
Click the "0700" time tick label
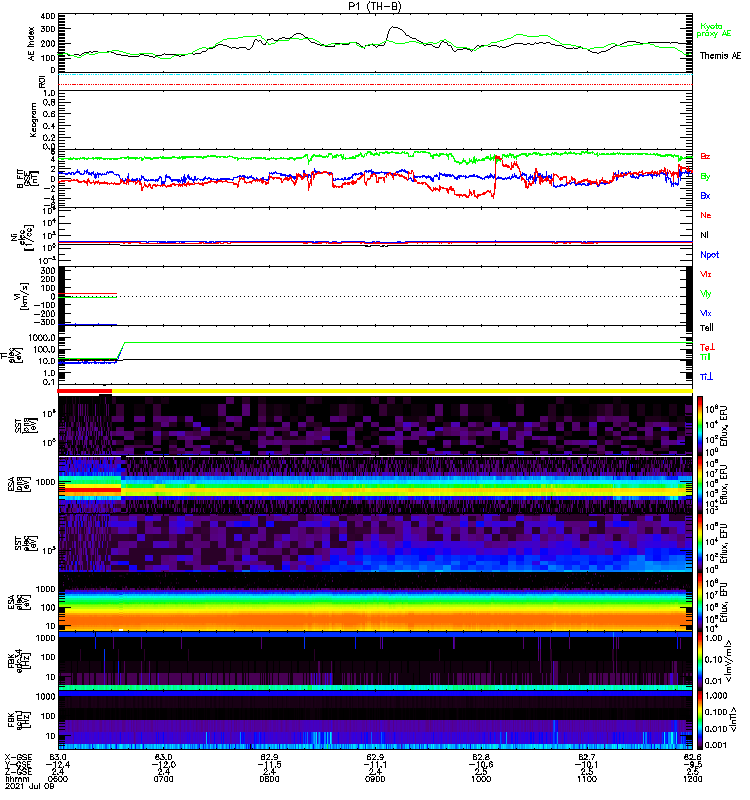point(163,779)
